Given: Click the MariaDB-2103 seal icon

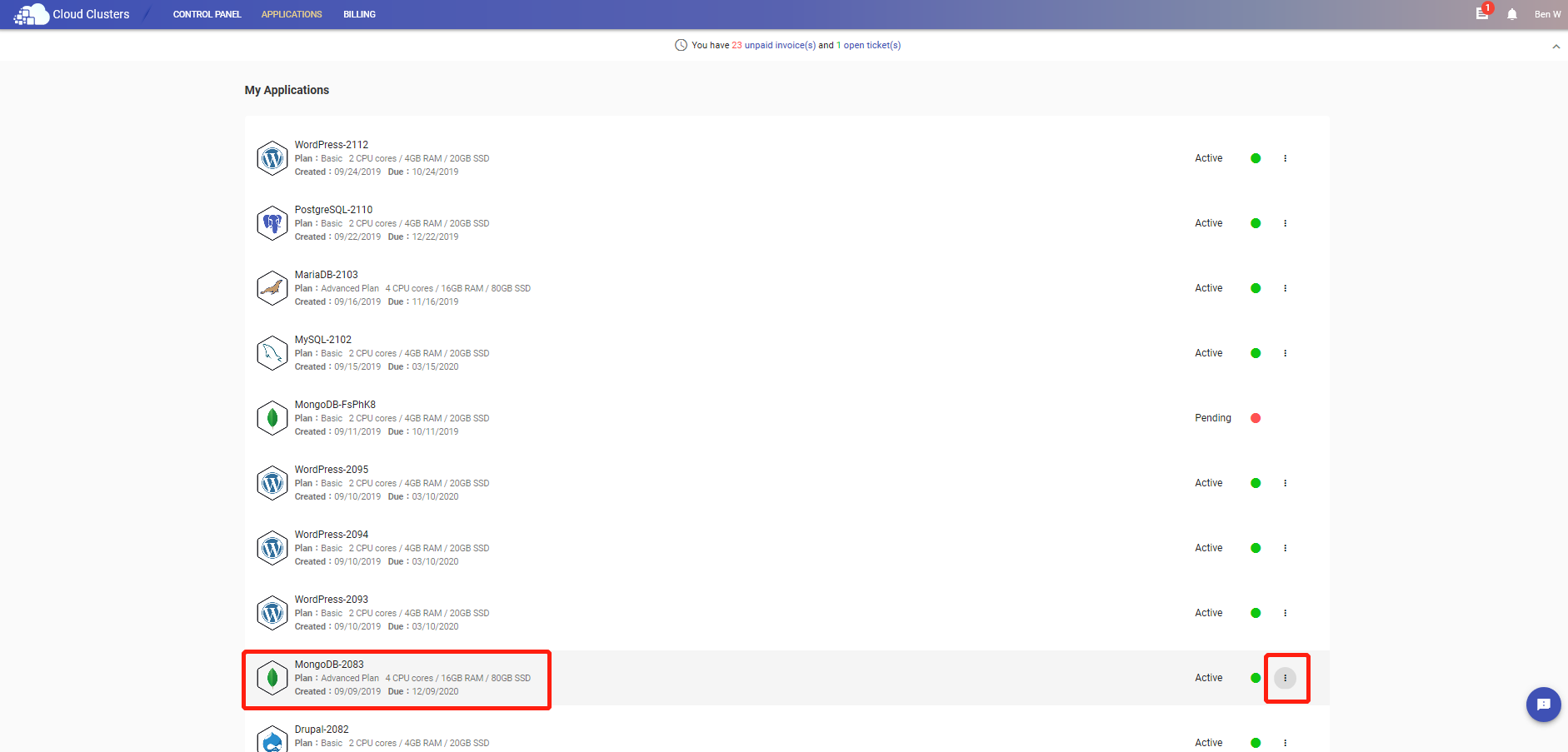Looking at the screenshot, I should [272, 288].
